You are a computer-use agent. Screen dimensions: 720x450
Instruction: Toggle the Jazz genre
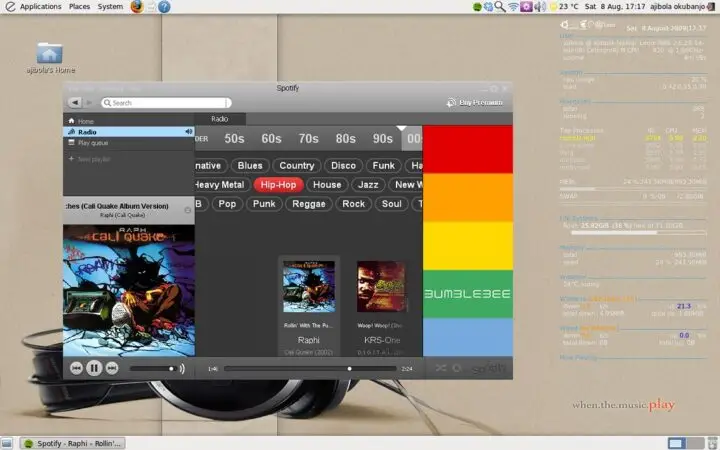pyautogui.click(x=368, y=185)
